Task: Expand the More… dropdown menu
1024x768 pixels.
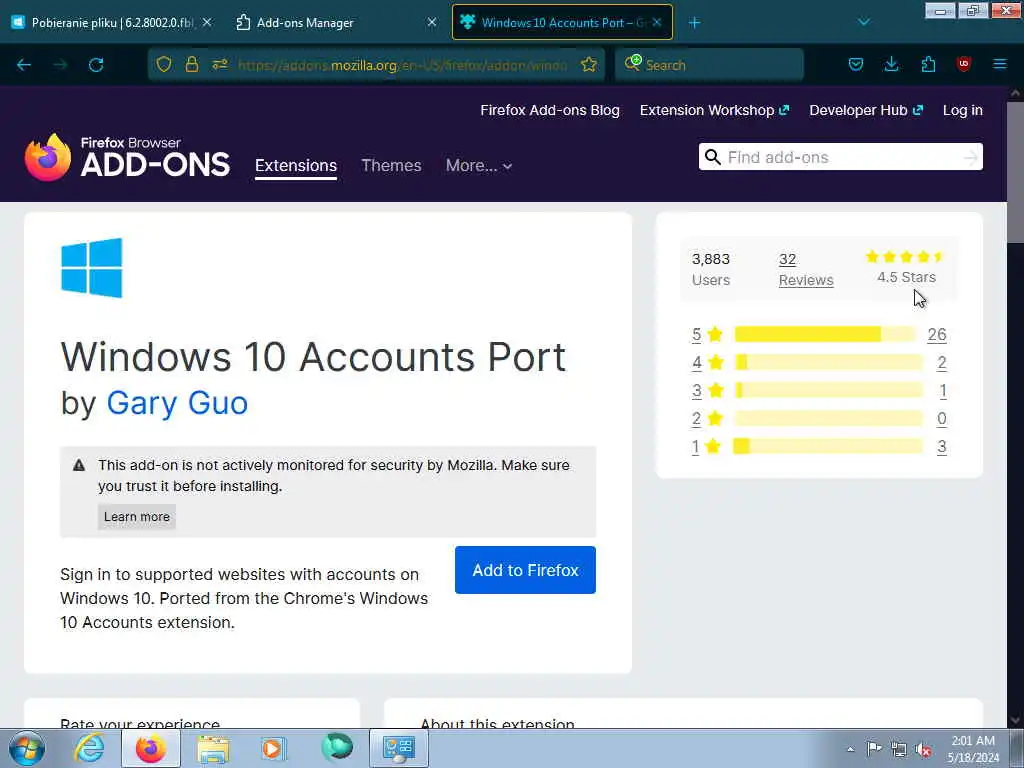Action: [479, 165]
